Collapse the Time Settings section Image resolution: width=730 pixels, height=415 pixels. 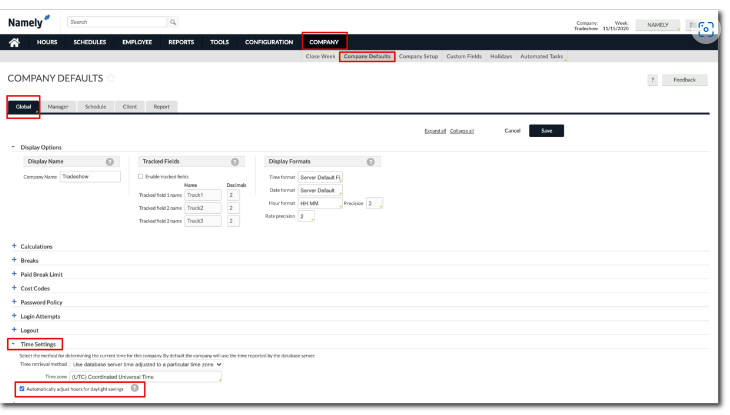(x=14, y=344)
